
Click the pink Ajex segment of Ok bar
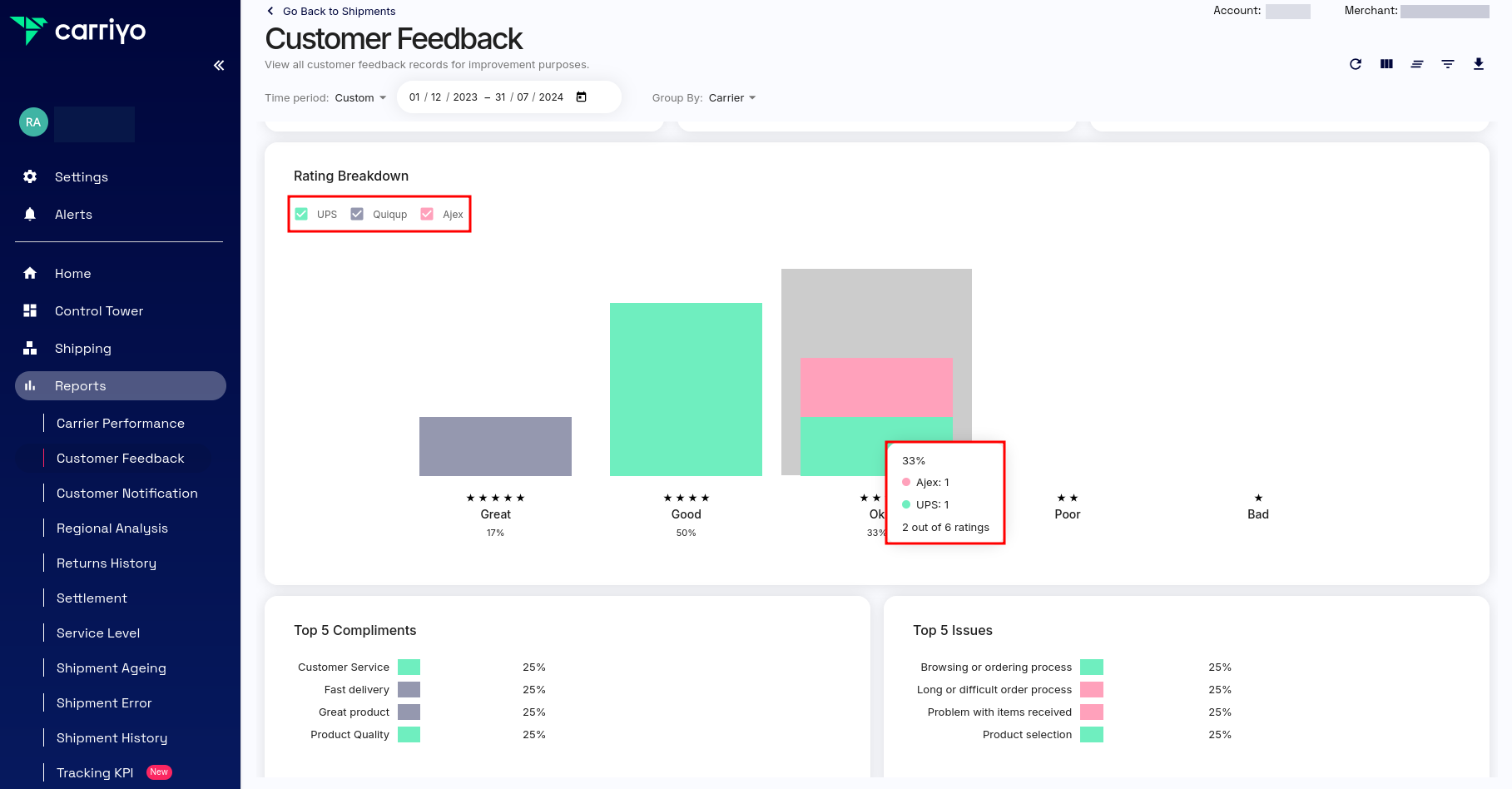(876, 387)
